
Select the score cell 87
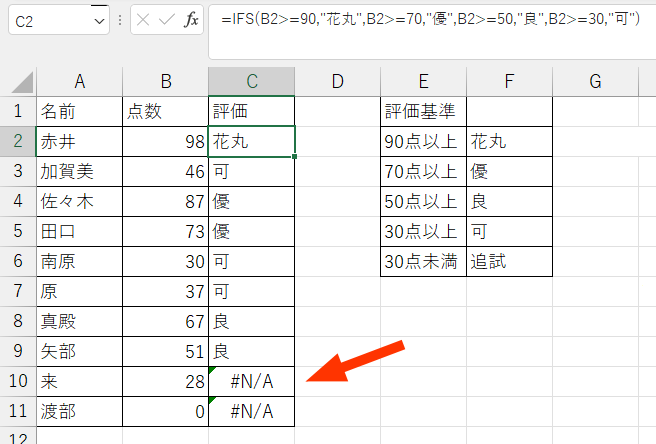click(166, 201)
